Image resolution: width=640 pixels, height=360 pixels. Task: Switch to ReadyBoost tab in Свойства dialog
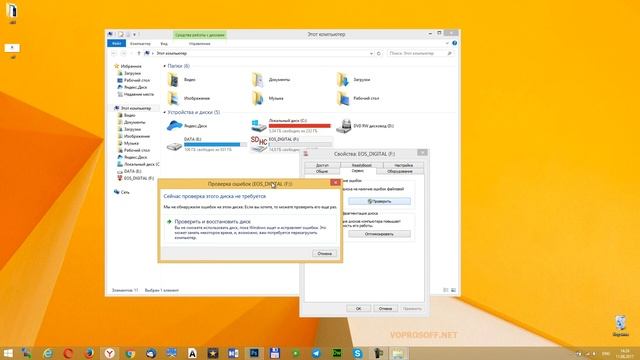coord(362,165)
